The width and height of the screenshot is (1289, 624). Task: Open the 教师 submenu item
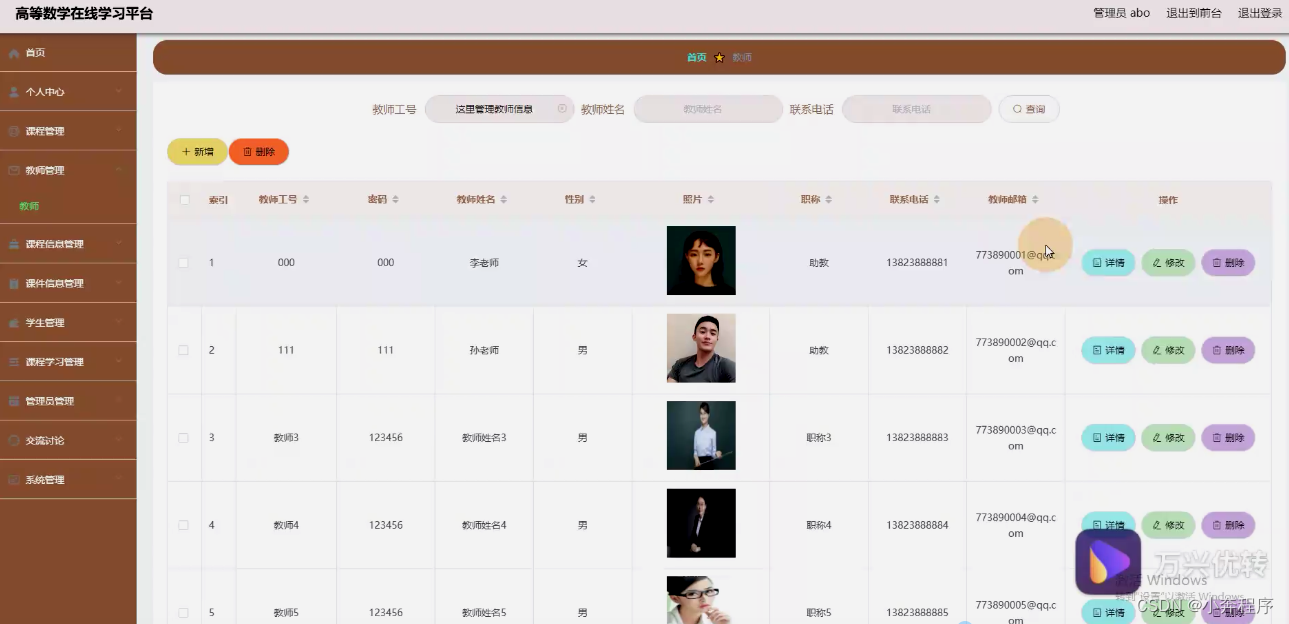click(x=29, y=206)
